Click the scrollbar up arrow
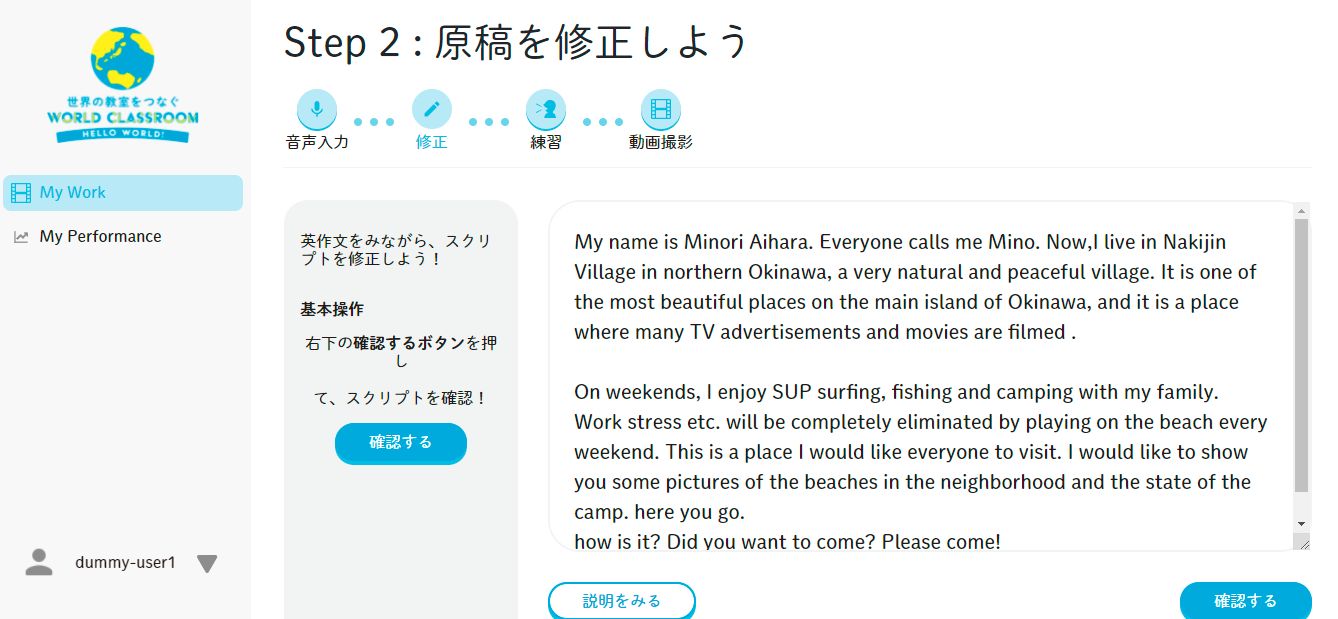This screenshot has height=619, width=1338. 1301,211
